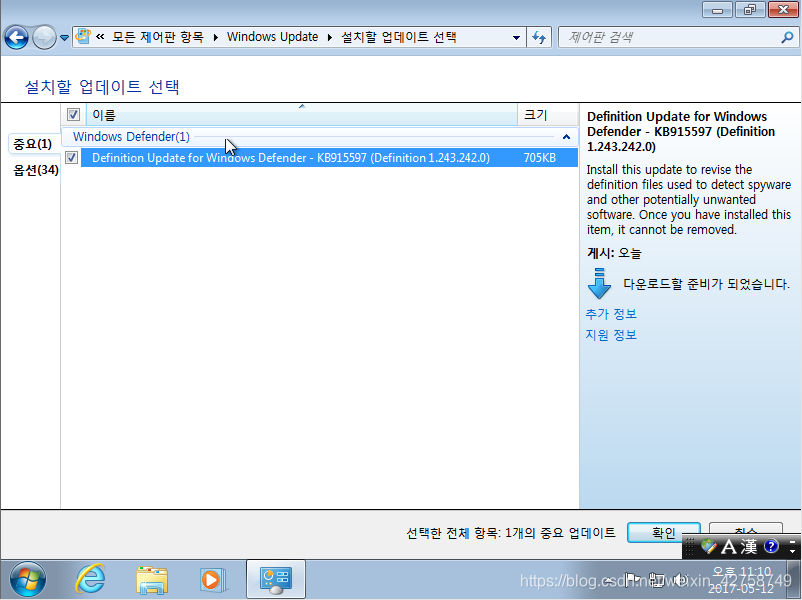Switch to the '옵션(34)' tab
The width and height of the screenshot is (802, 600).
[36, 170]
